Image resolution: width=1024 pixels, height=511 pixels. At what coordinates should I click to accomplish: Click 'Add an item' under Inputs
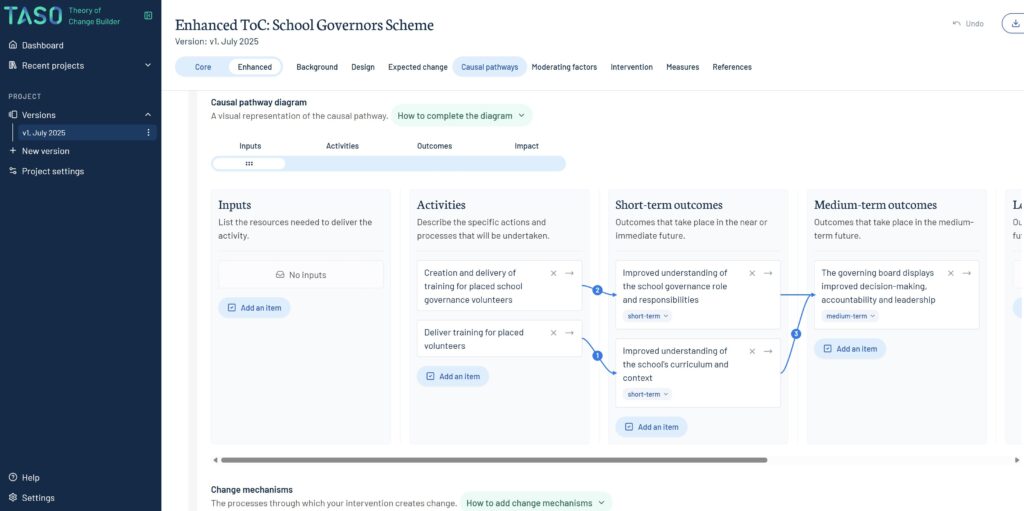[254, 308]
